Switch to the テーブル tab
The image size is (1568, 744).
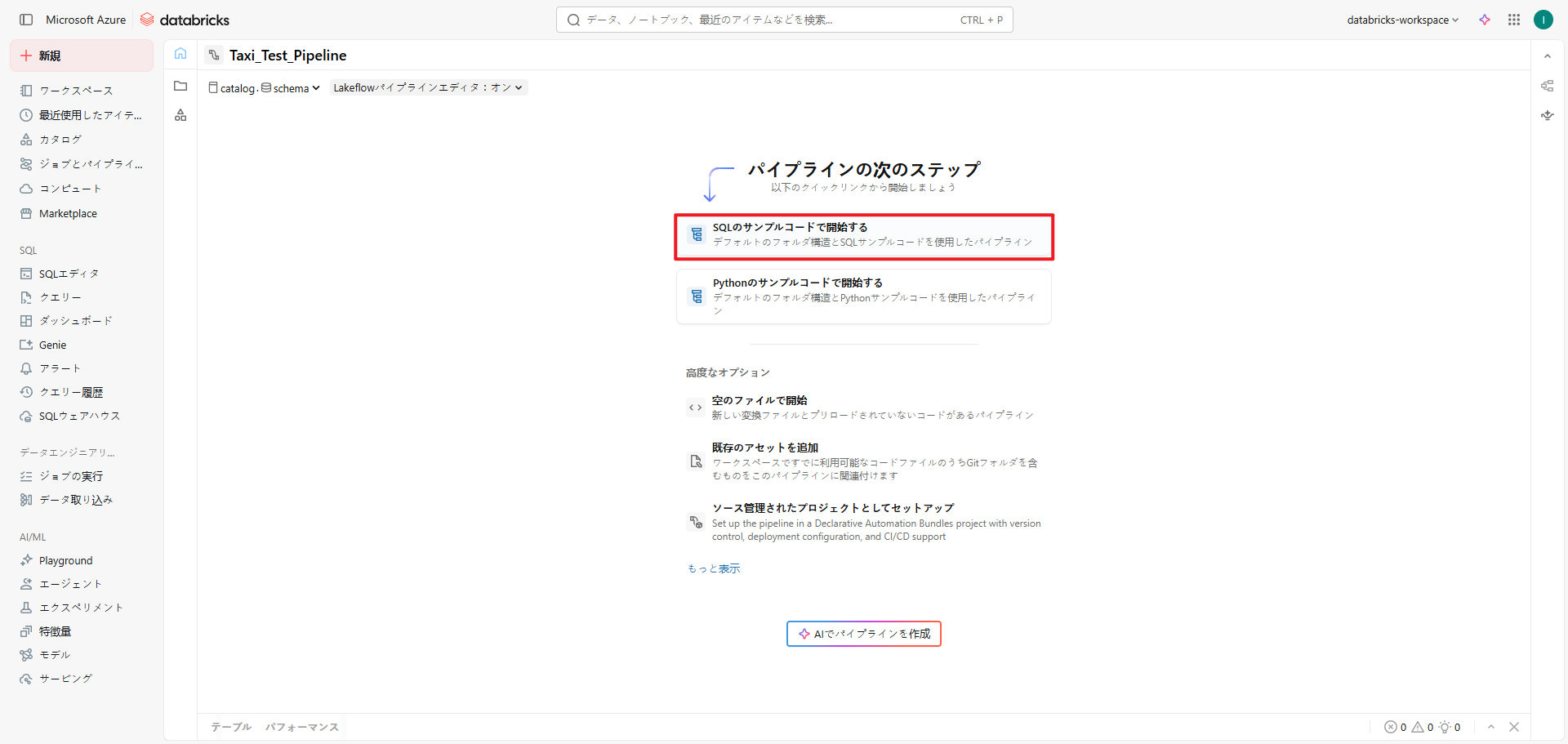[x=231, y=727]
